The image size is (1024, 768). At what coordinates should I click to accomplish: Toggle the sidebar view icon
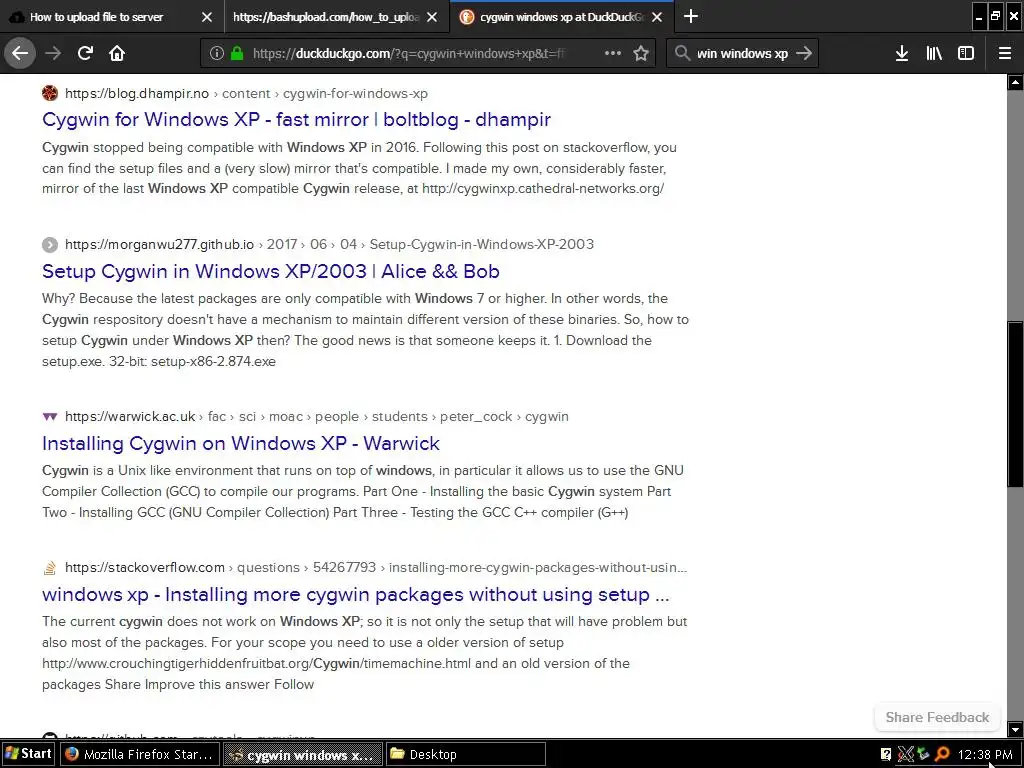pos(966,53)
